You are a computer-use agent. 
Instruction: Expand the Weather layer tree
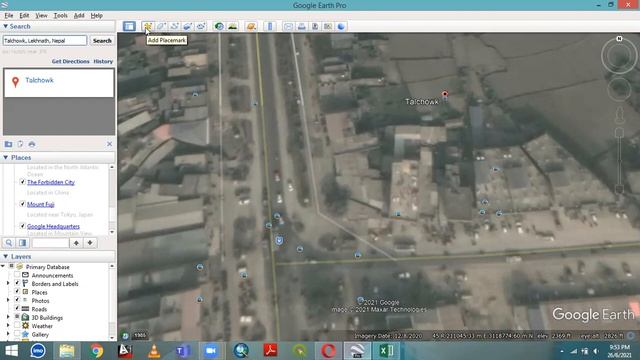[8, 326]
